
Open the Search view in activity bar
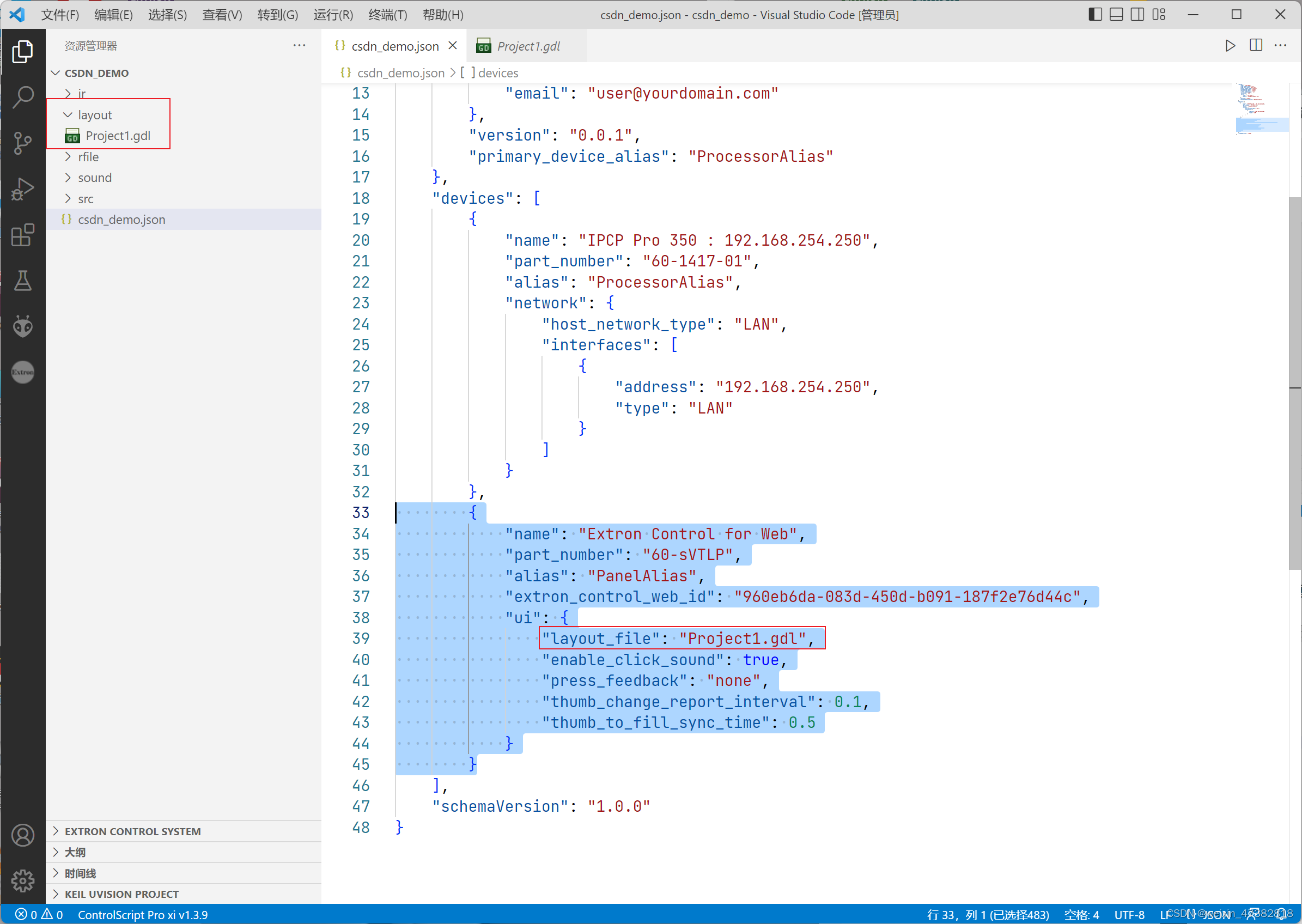coord(23,98)
